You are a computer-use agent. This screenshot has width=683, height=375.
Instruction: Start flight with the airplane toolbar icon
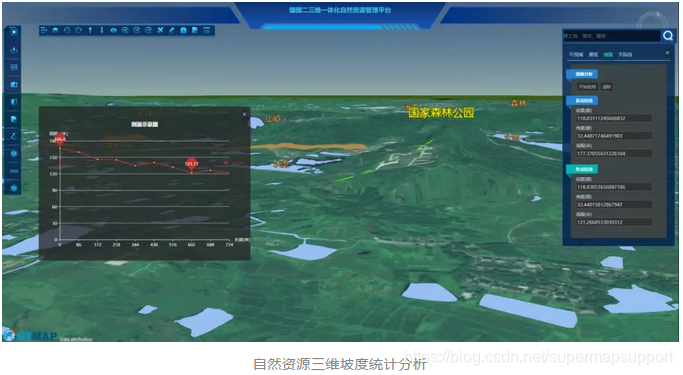pyautogui.click(x=160, y=30)
